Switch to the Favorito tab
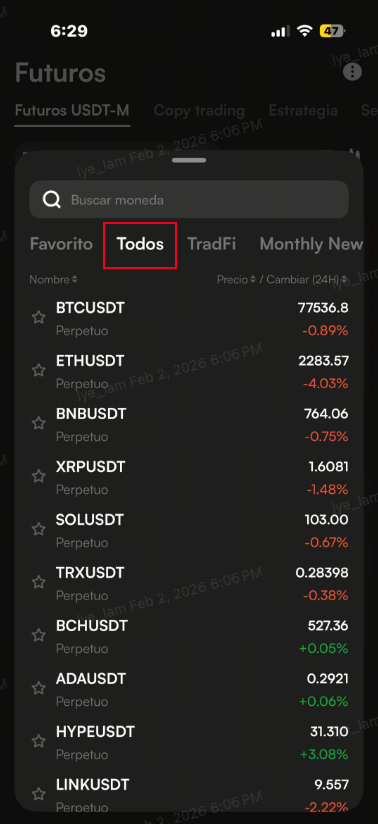 (61, 244)
